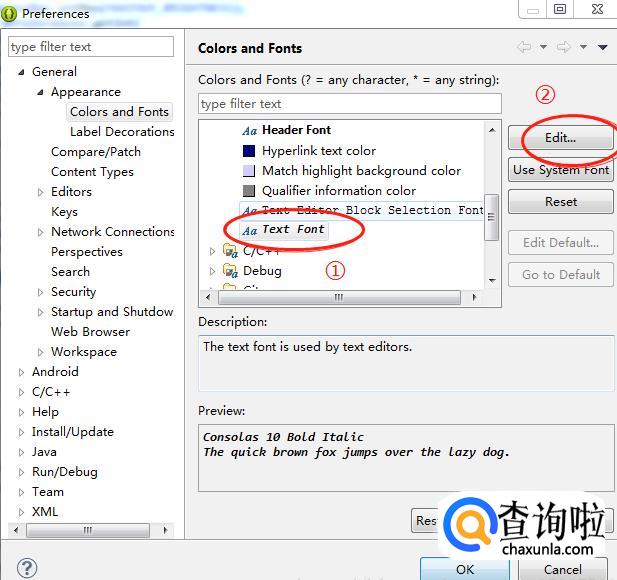This screenshot has width=617, height=580.
Task: Expand the Install/Update node
Action: pos(21,432)
